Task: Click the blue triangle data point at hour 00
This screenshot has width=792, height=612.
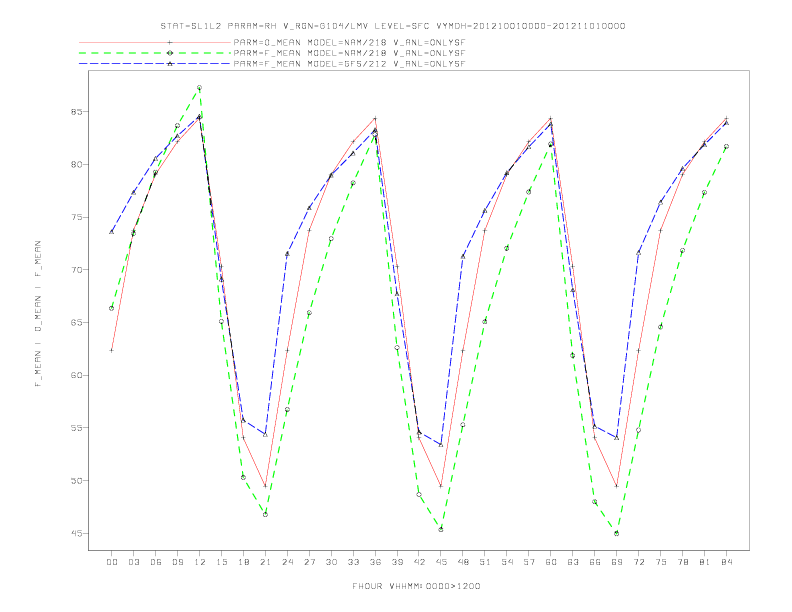Action: click(112, 232)
